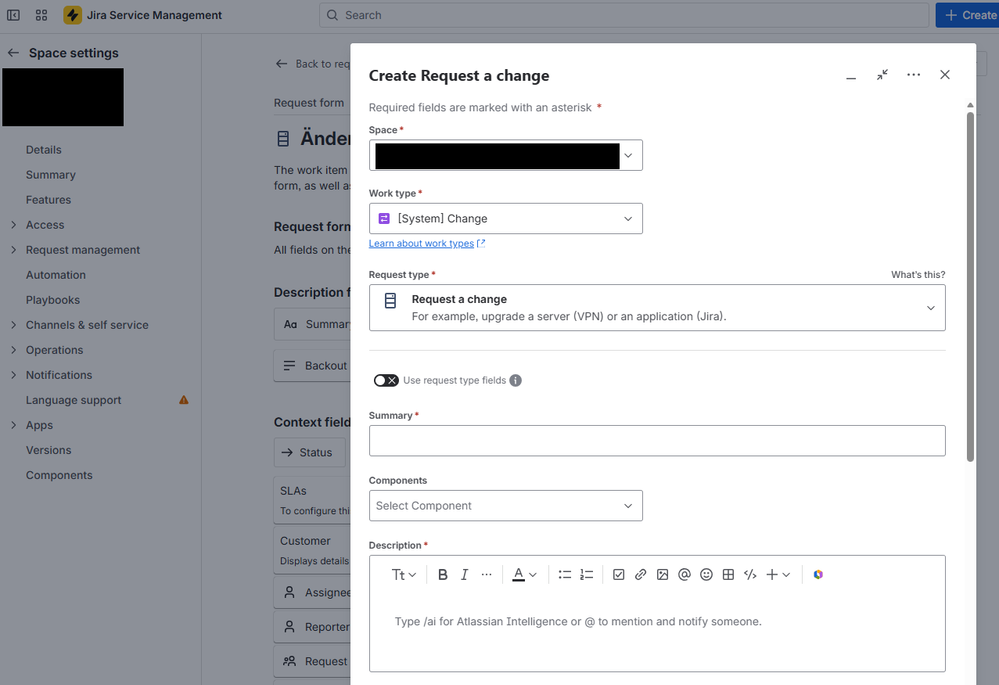Create a bullet list in the description
This screenshot has width=999, height=685.
[x=564, y=574]
